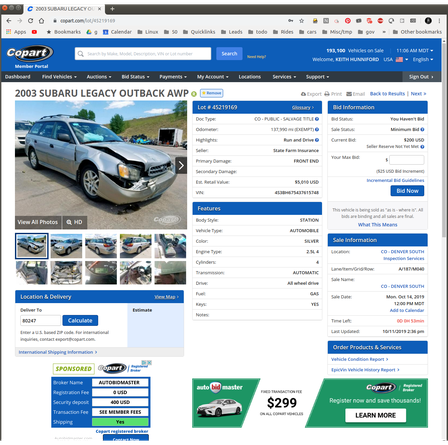The image size is (448, 445).
Task: Click Run and Drive info icon
Action: tap(317, 140)
